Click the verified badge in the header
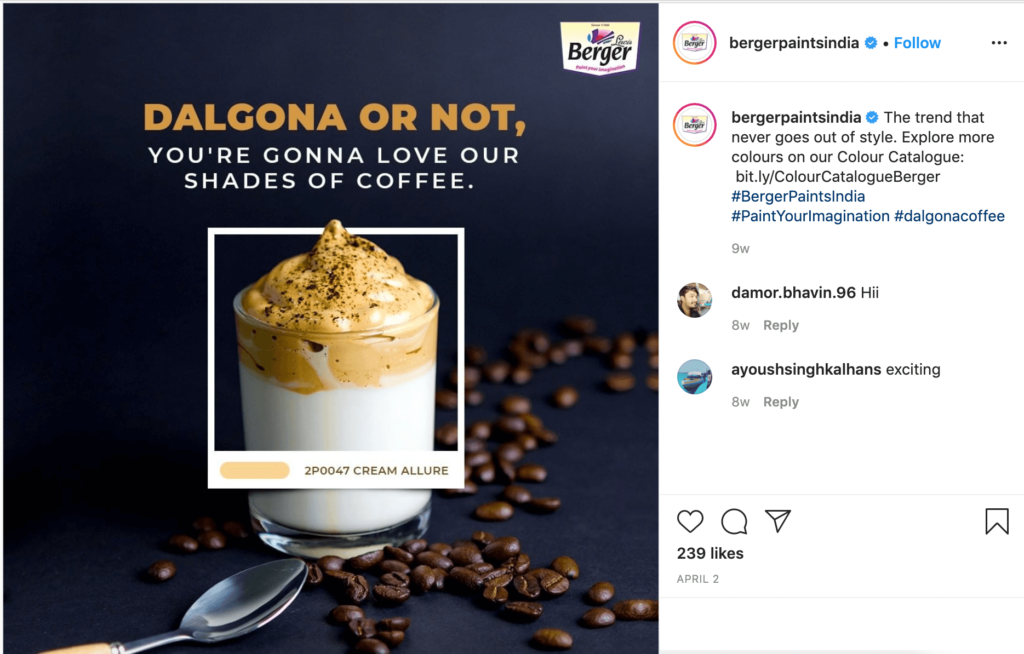Screen dimensions: 1024x654 (871, 43)
